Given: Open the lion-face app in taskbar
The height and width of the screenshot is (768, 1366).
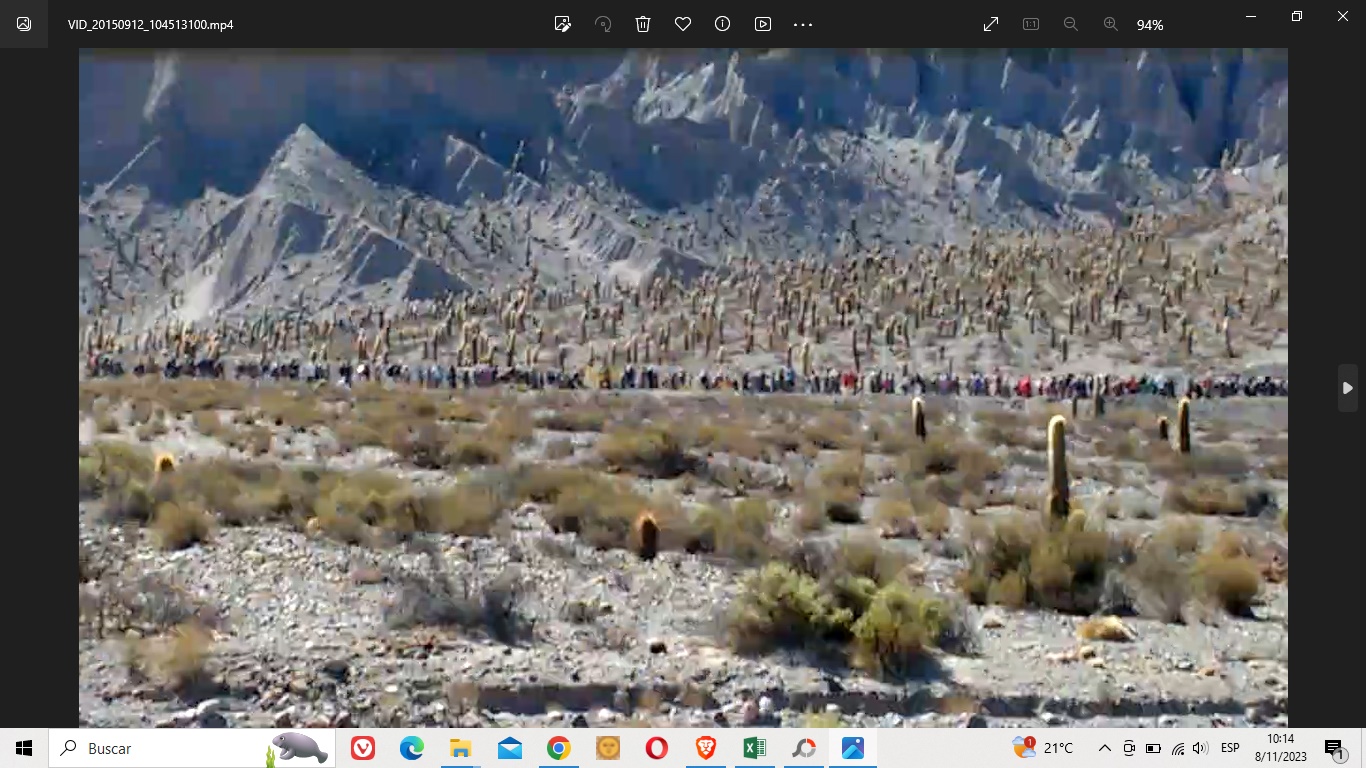Looking at the screenshot, I should coord(608,748).
